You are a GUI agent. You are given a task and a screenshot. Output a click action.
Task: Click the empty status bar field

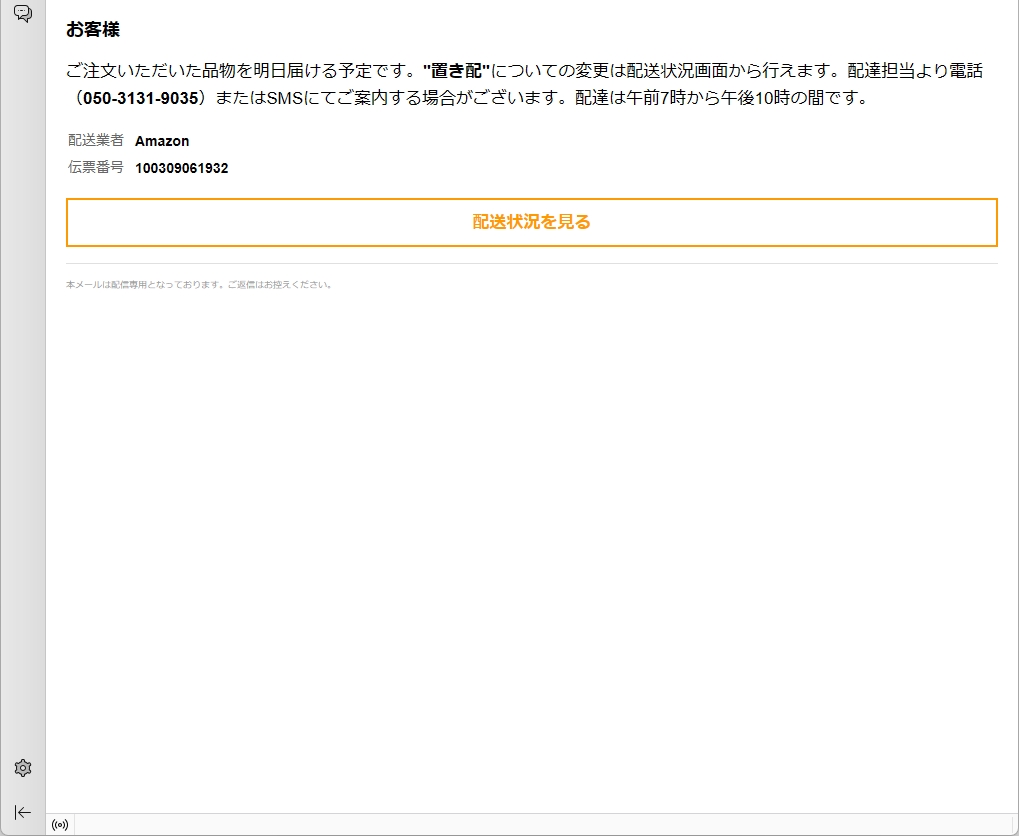pos(540,825)
